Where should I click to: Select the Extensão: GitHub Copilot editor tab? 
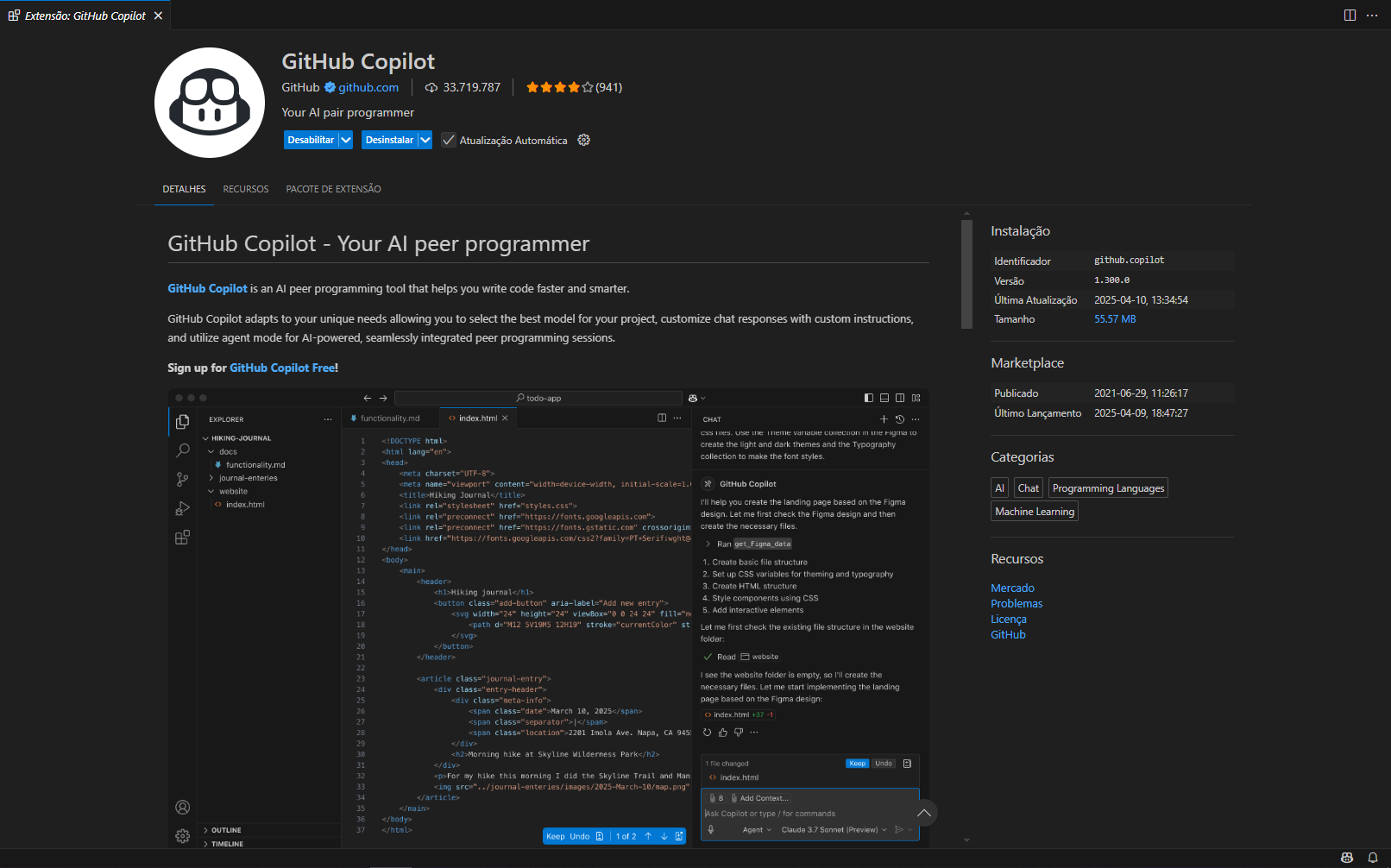(85, 16)
